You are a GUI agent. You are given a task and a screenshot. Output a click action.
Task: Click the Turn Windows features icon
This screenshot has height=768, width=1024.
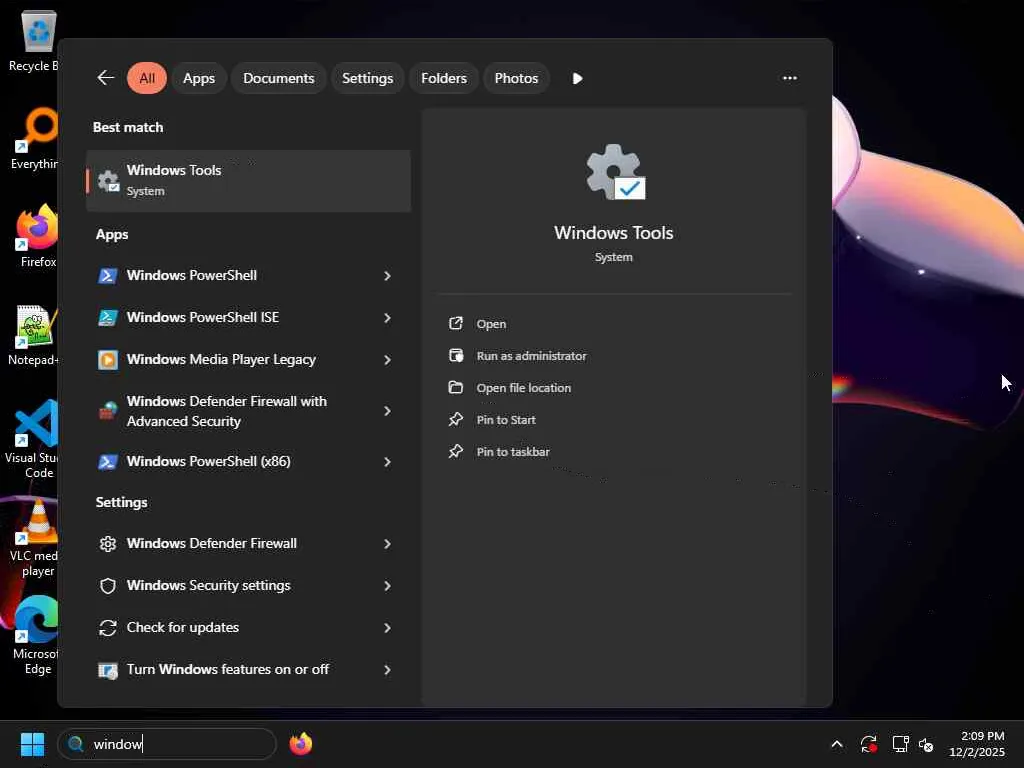(x=108, y=670)
